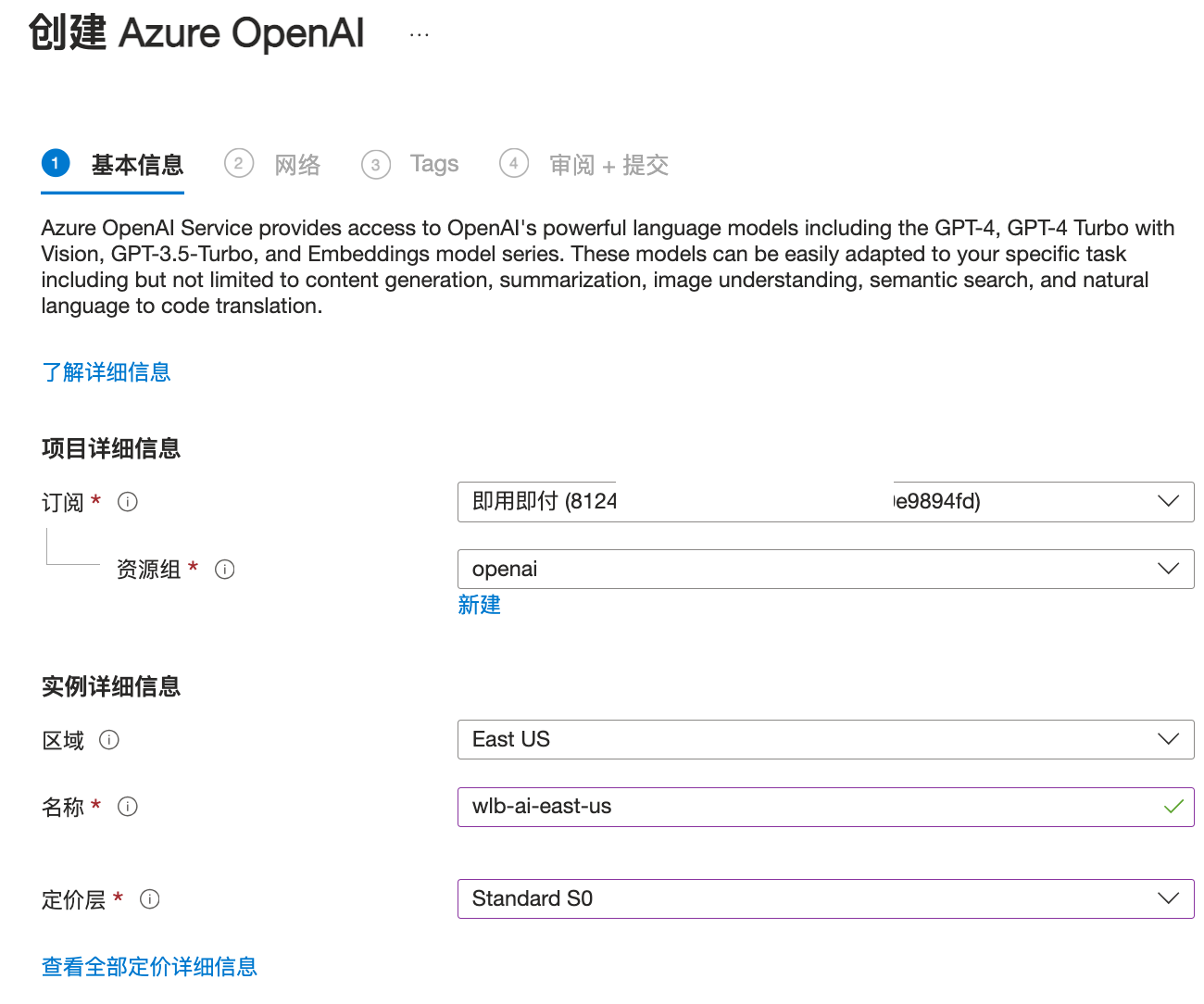Switch to the Tags tab
This screenshot has height=1004, width=1204.
point(434,164)
